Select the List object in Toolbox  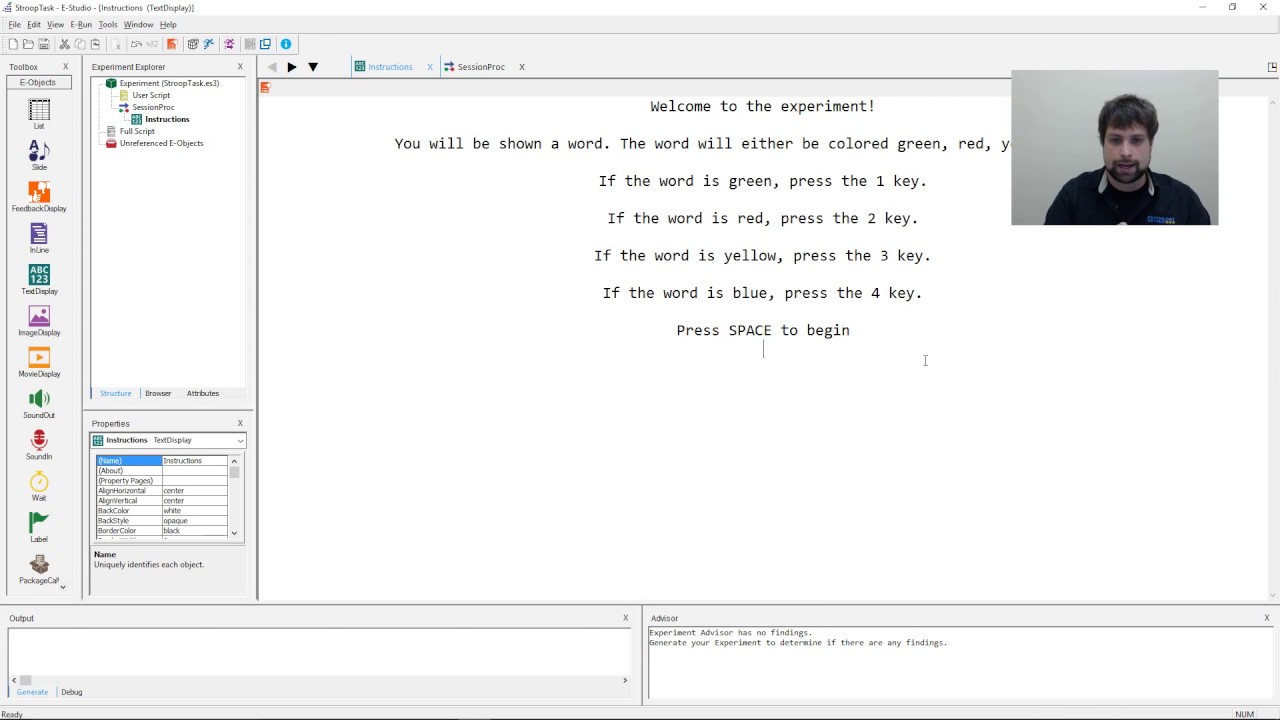pyautogui.click(x=39, y=114)
